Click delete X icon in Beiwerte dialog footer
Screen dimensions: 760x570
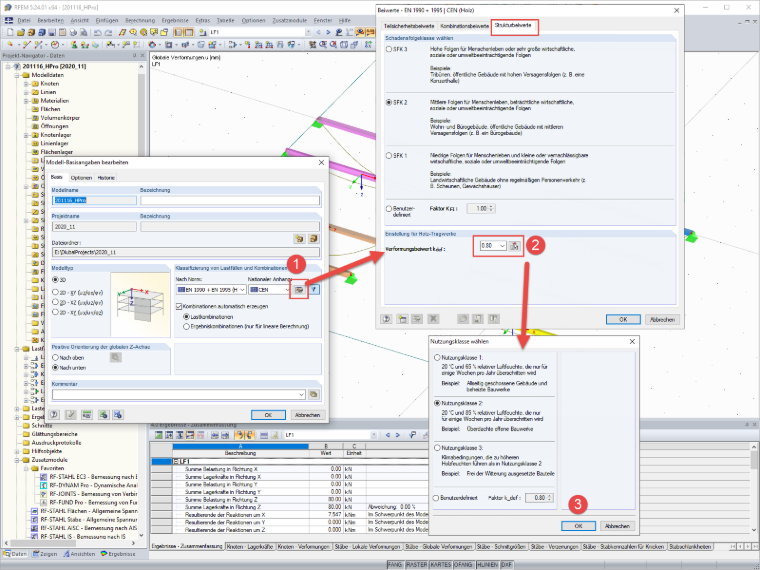click(433, 319)
